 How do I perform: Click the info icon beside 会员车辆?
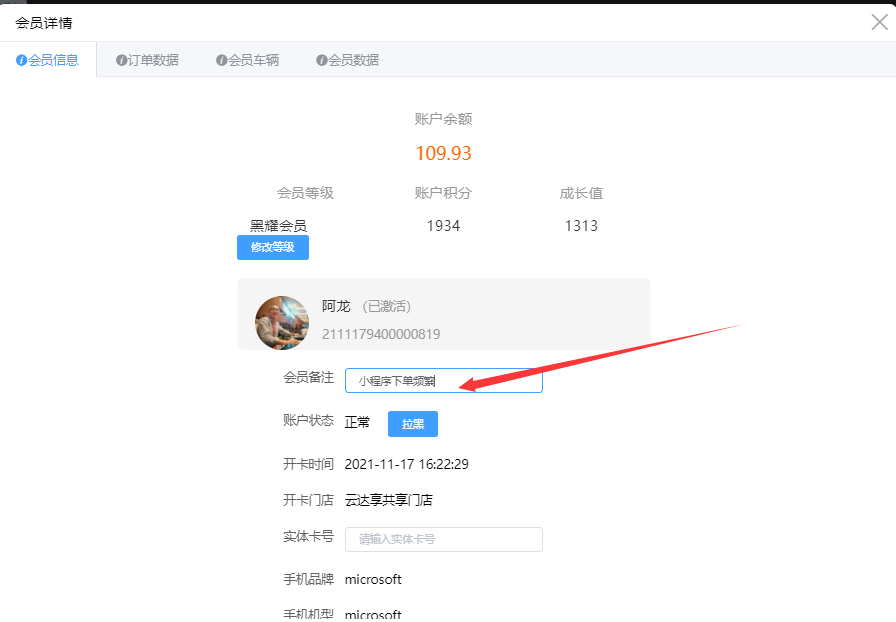[x=221, y=60]
